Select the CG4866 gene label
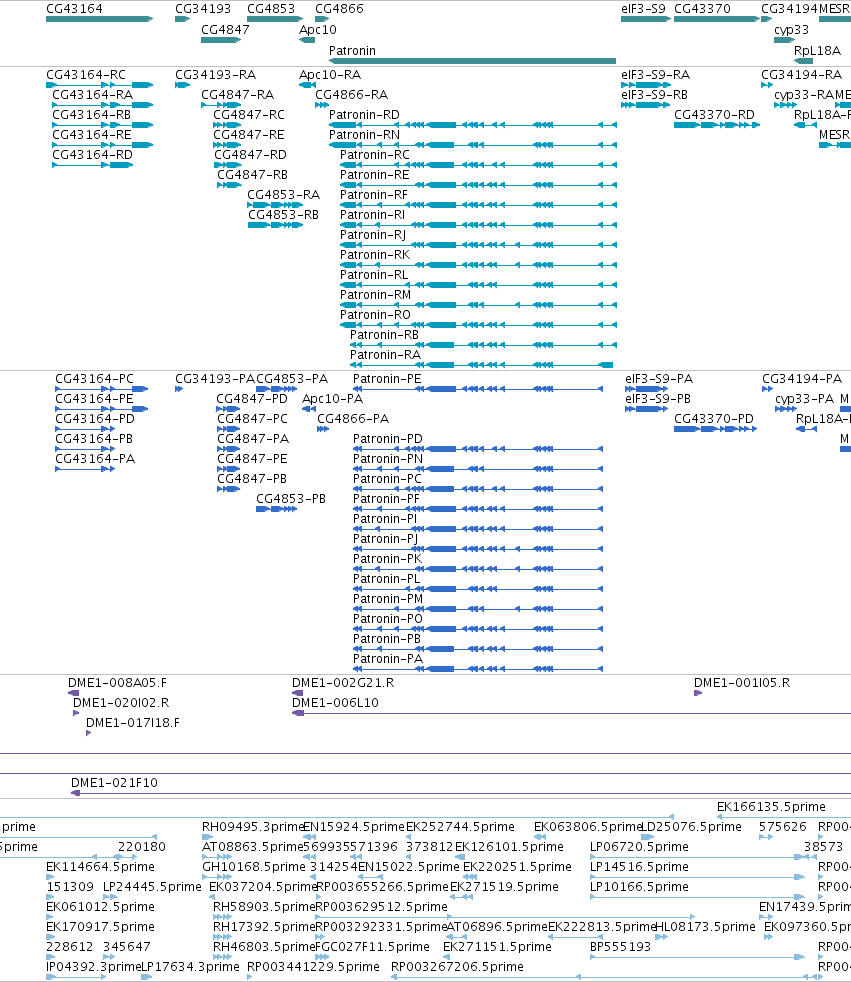Viewport: 851px width, 982px height. (x=339, y=9)
